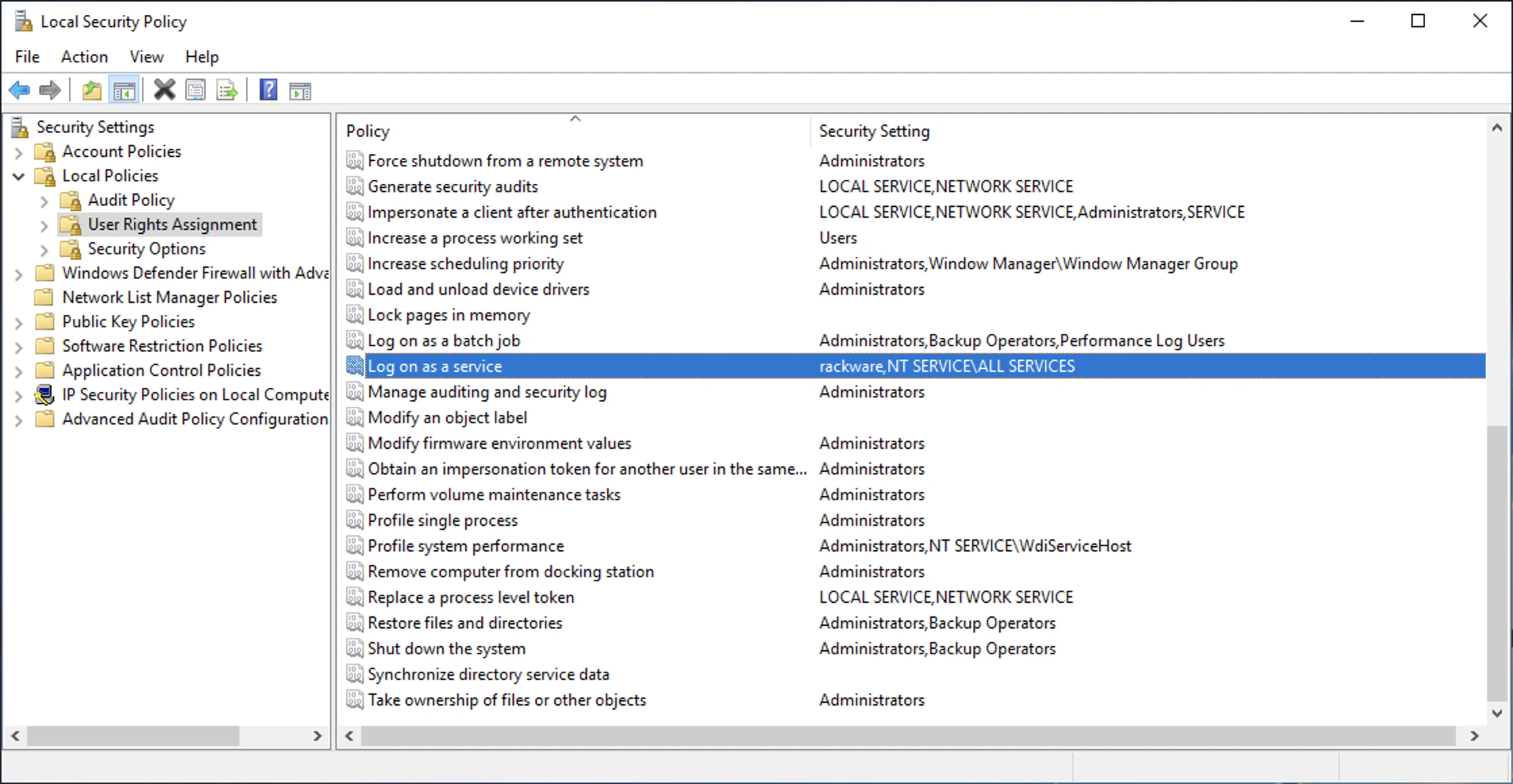Select 'Log on as a batch job'
The width and height of the screenshot is (1513, 784).
tap(443, 341)
